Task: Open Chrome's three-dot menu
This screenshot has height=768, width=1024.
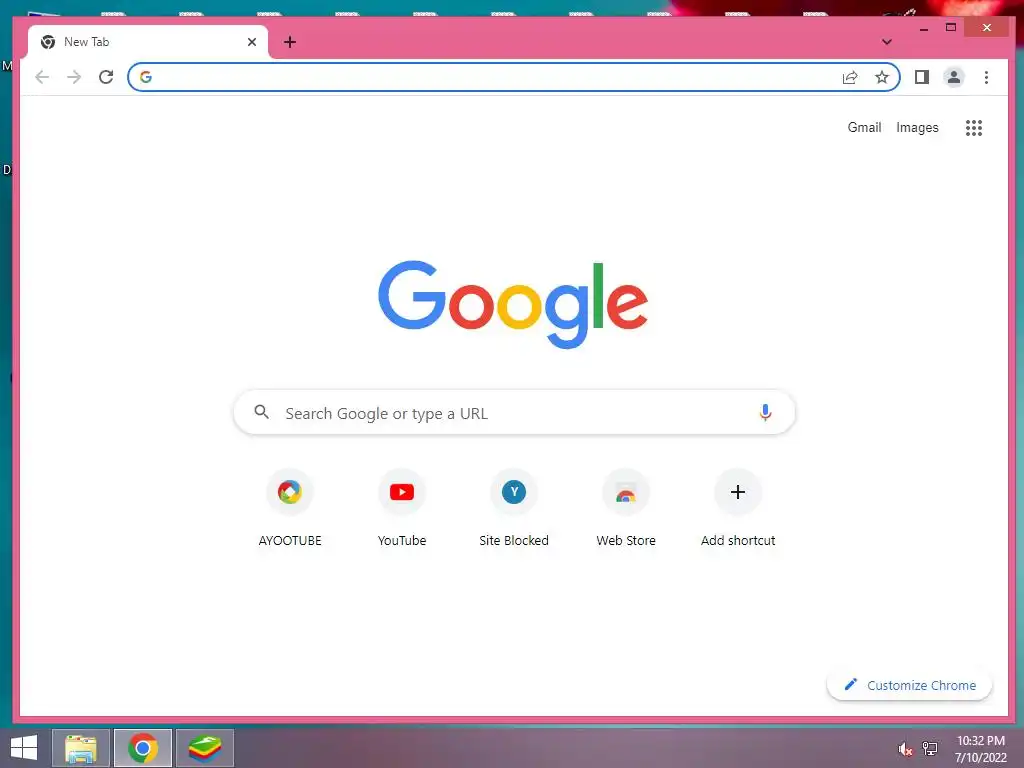Action: (986, 77)
